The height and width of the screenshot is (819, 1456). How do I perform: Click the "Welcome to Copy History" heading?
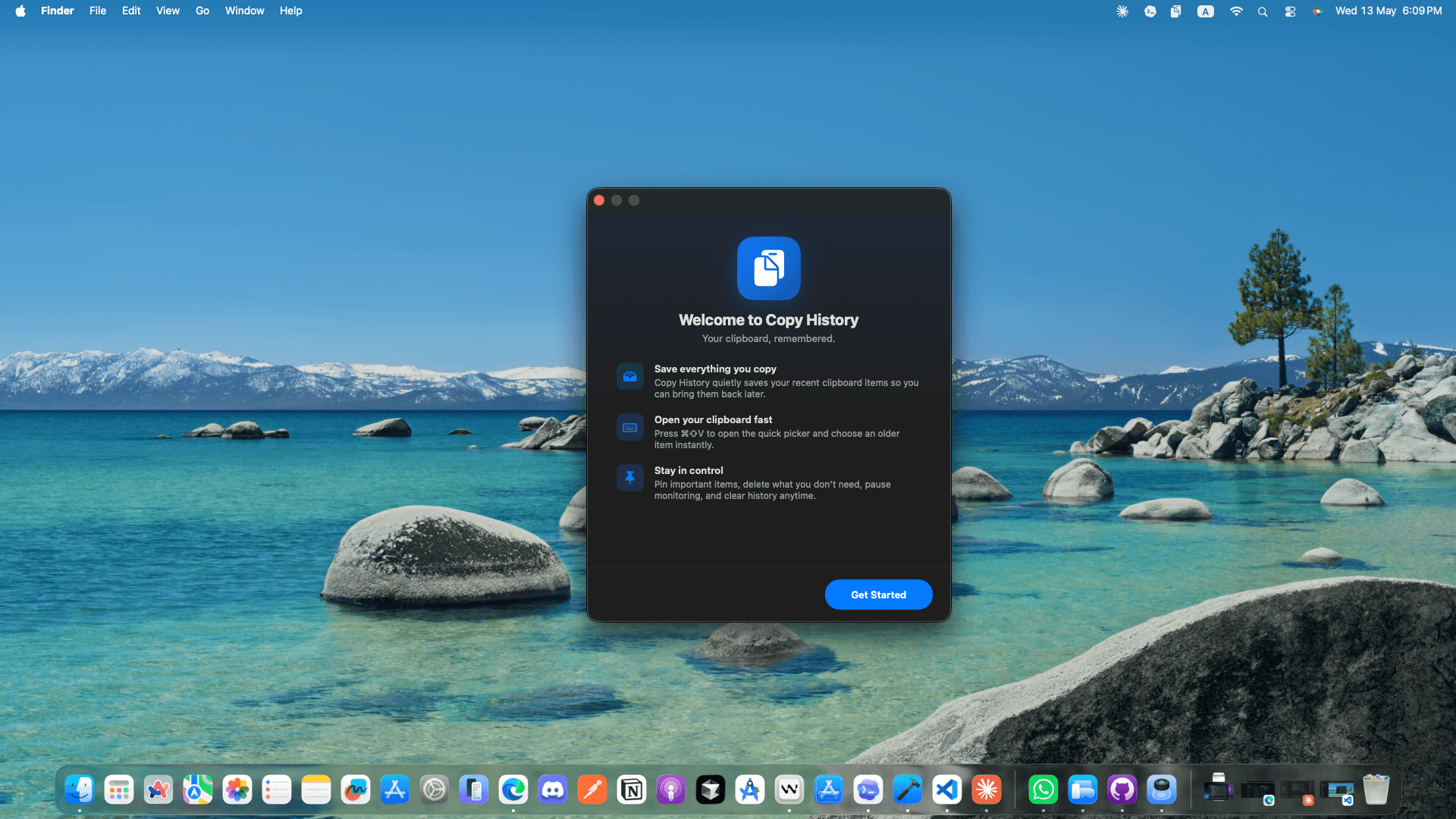(768, 320)
